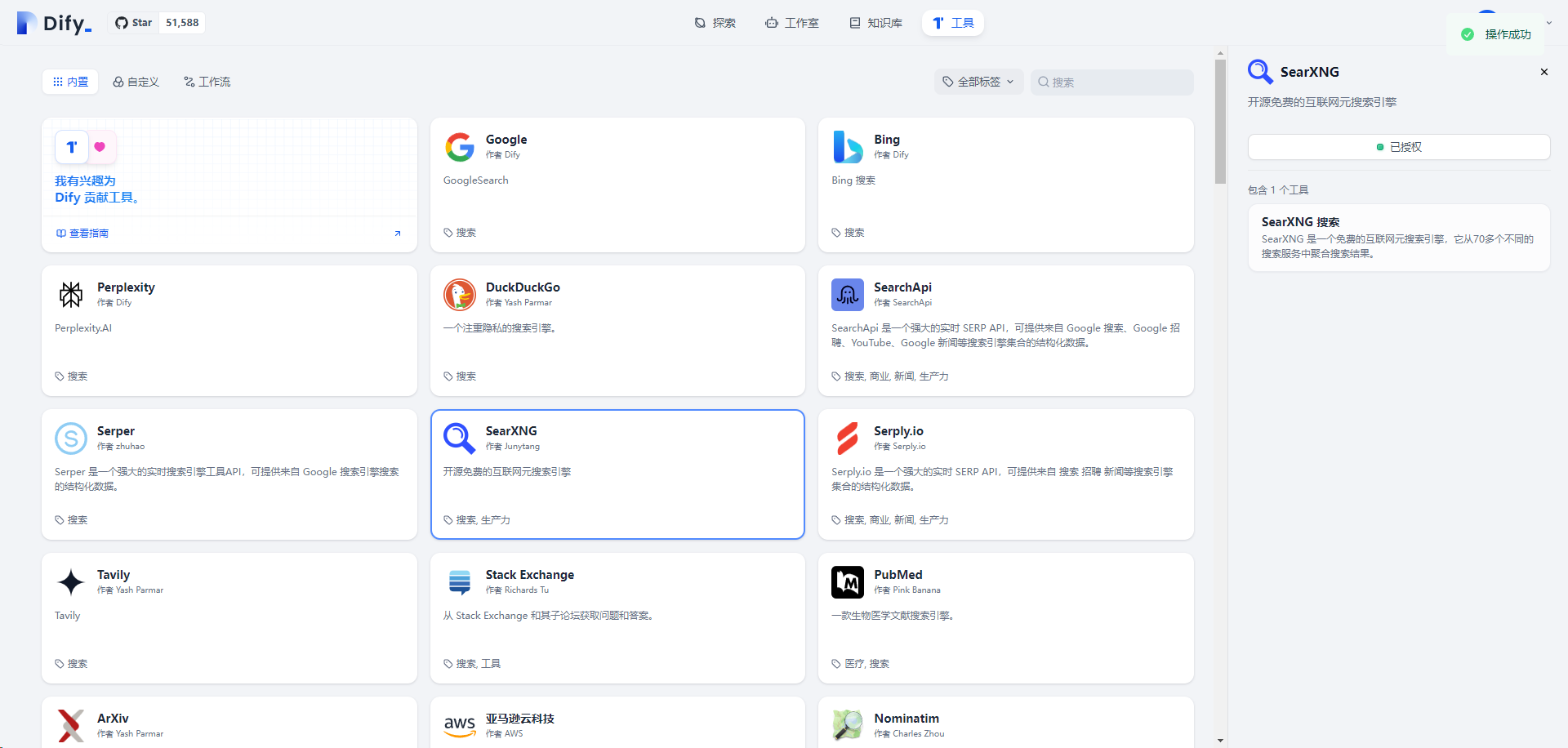Click the tag icon on Google card
This screenshot has height=748, width=1568.
[x=448, y=233]
